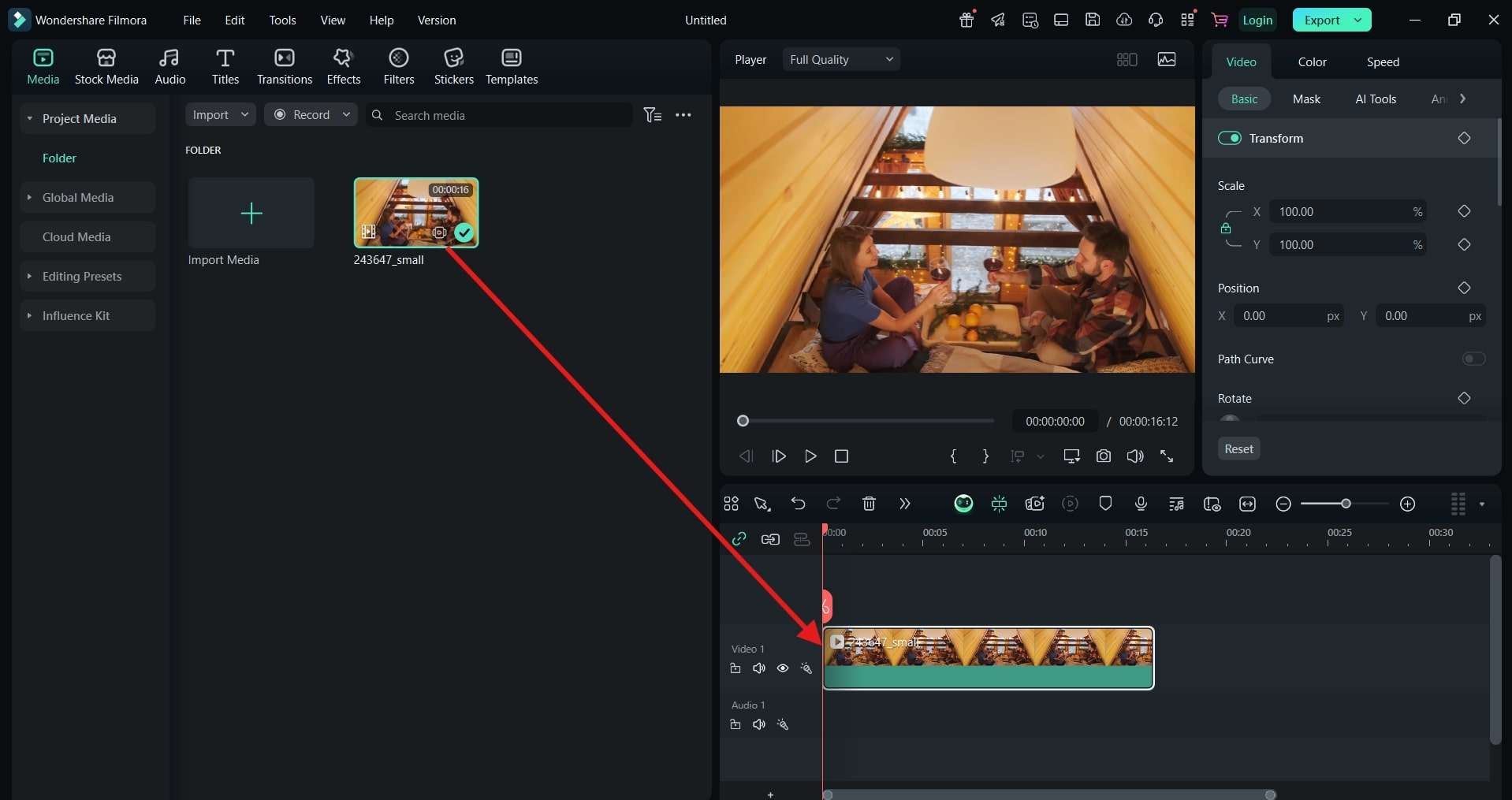
Task: Select the 243647_small media thumbnail
Action: click(416, 213)
